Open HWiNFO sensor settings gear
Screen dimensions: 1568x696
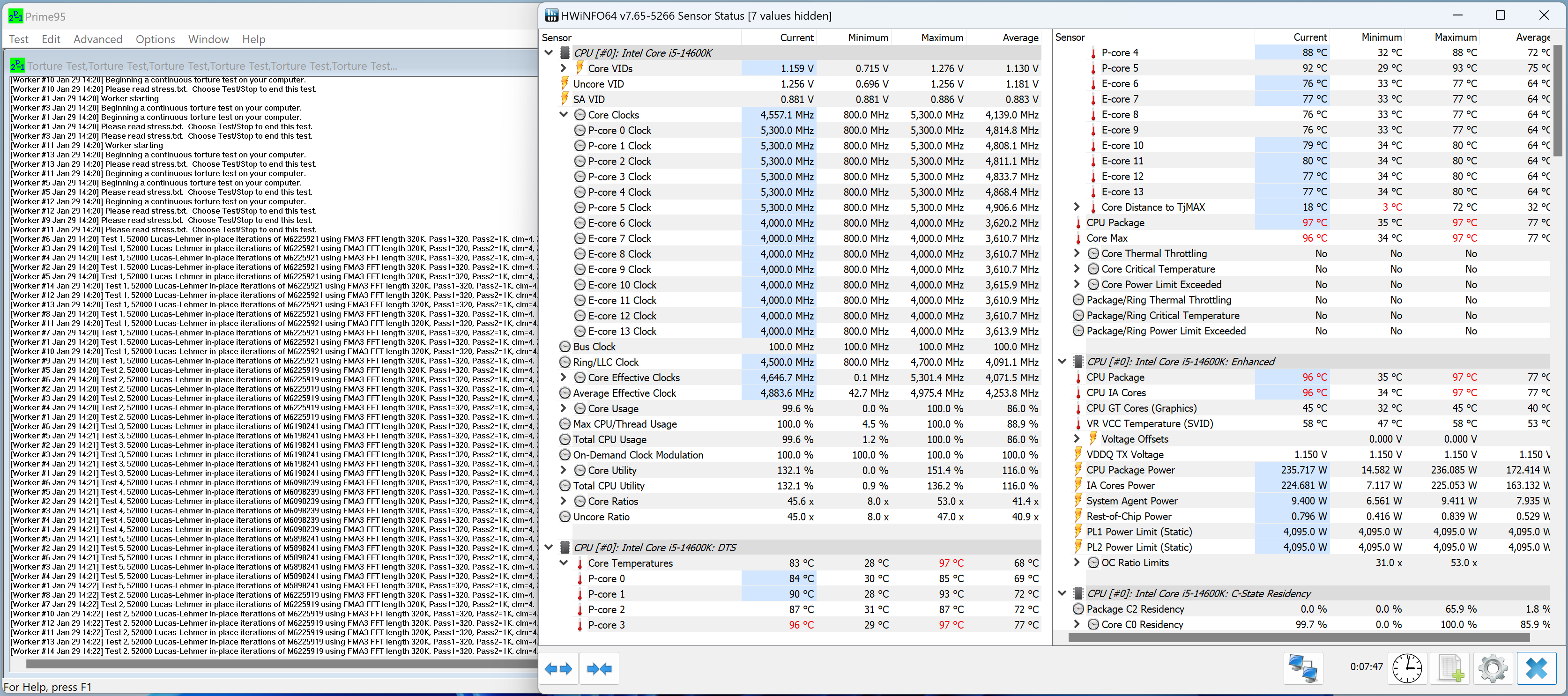1493,668
